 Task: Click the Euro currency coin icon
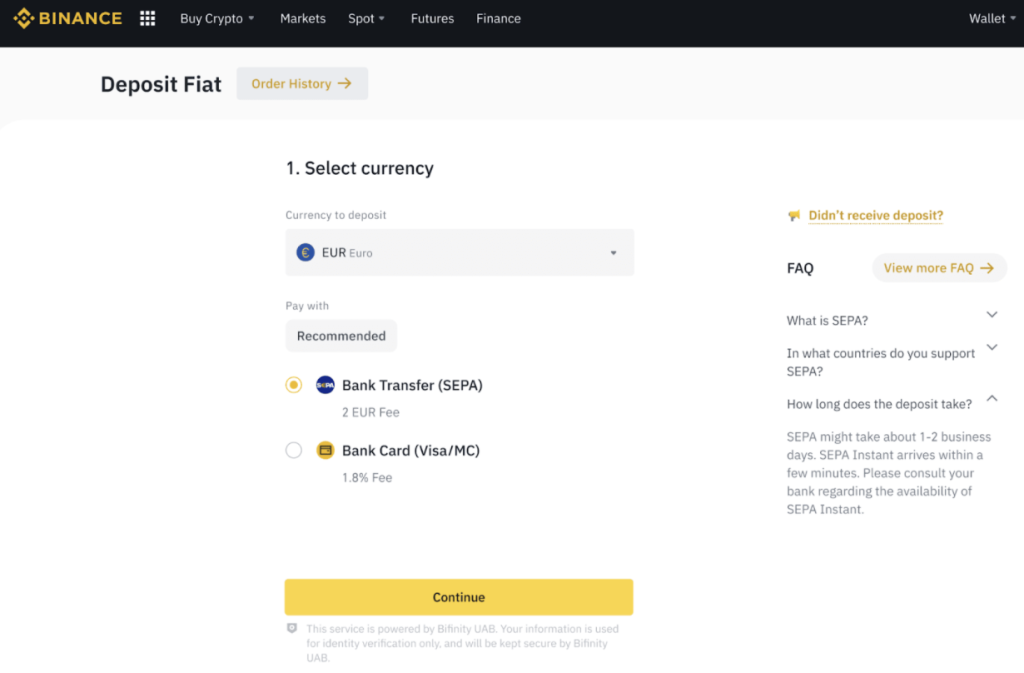tap(306, 253)
